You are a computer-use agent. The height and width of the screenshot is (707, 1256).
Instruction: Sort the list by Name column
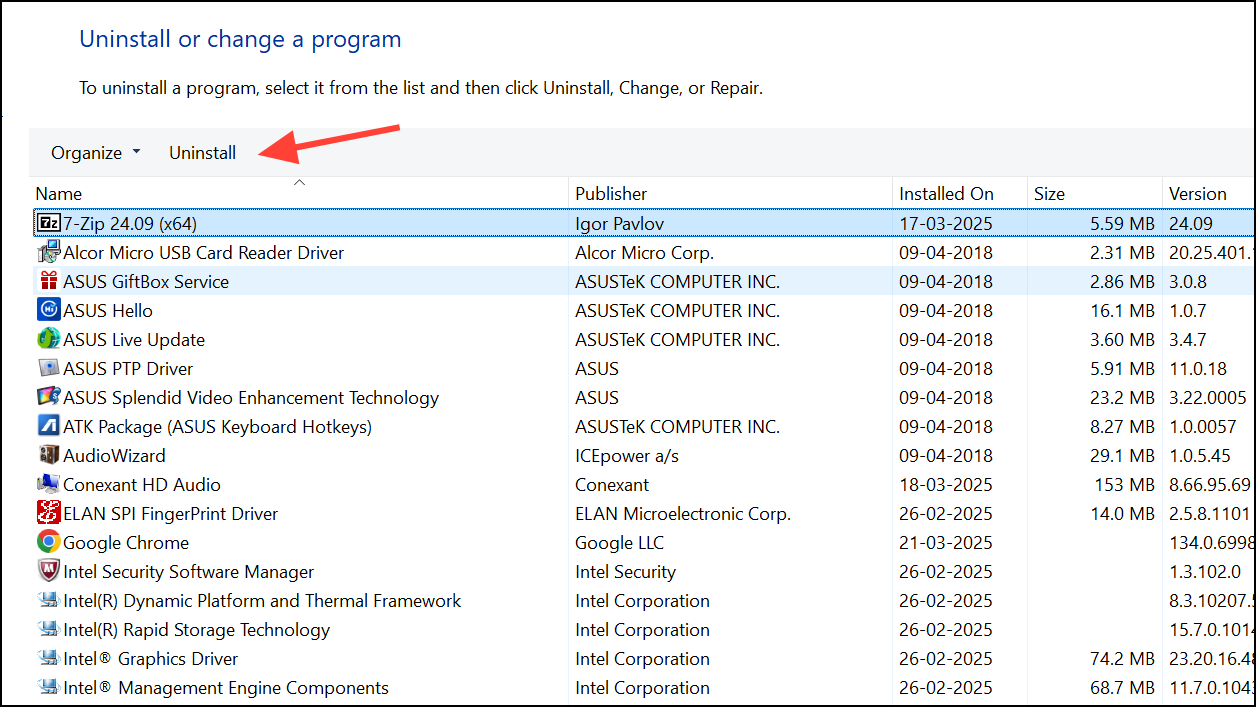tap(299, 193)
